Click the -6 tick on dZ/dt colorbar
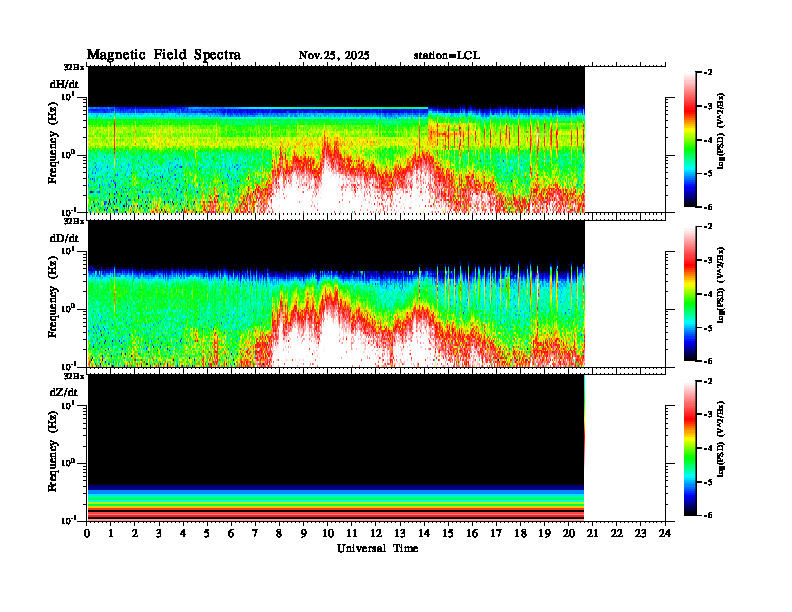 [x=709, y=515]
